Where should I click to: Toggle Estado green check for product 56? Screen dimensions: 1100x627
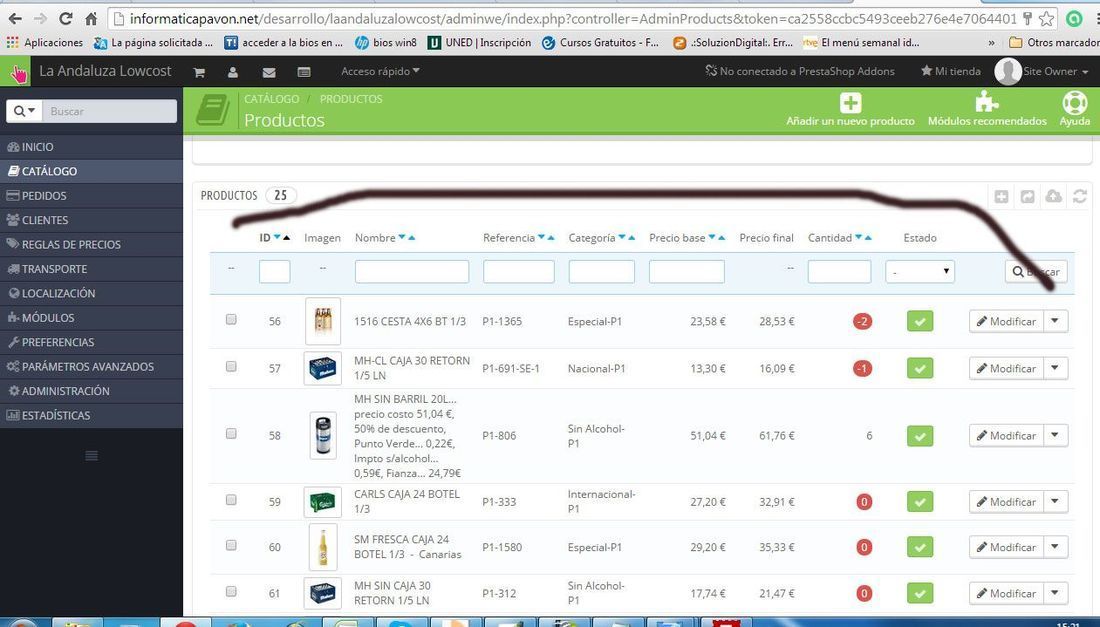coord(920,321)
